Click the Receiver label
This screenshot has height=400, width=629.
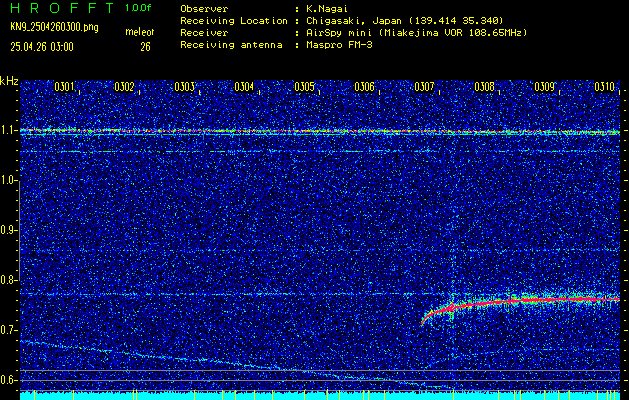point(204,33)
